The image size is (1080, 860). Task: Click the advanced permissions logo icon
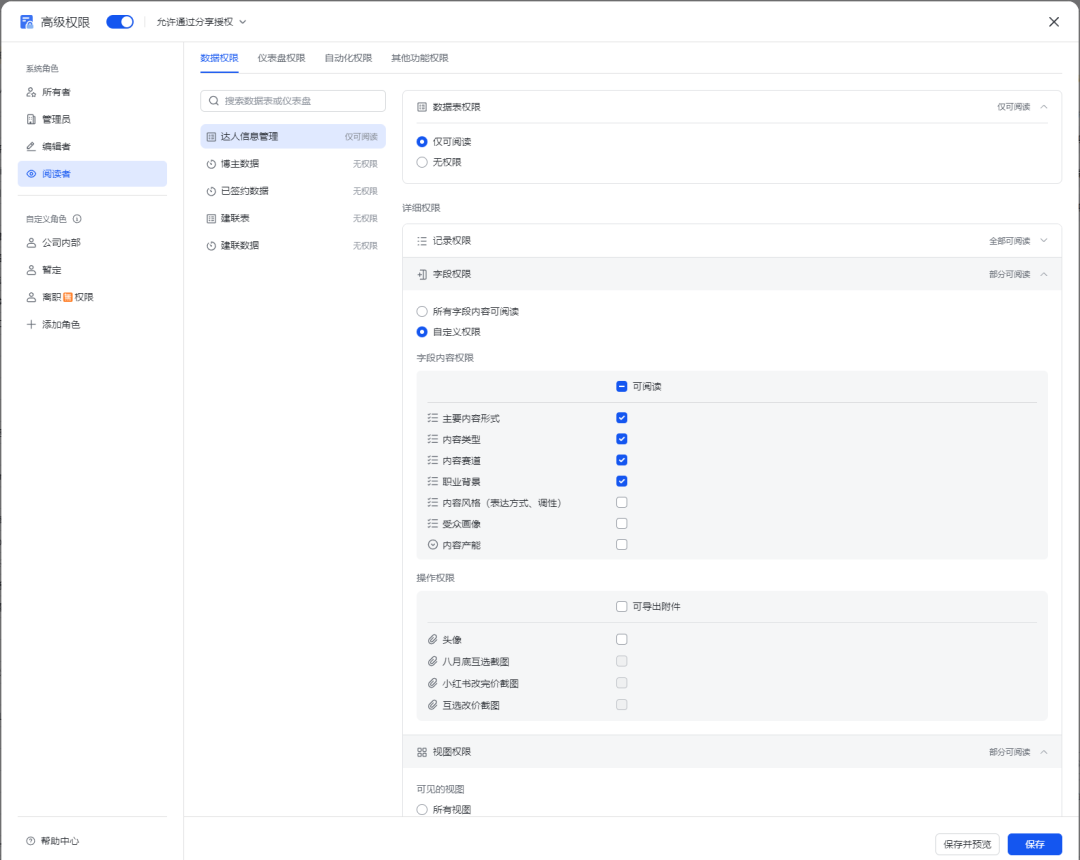(x=26, y=22)
